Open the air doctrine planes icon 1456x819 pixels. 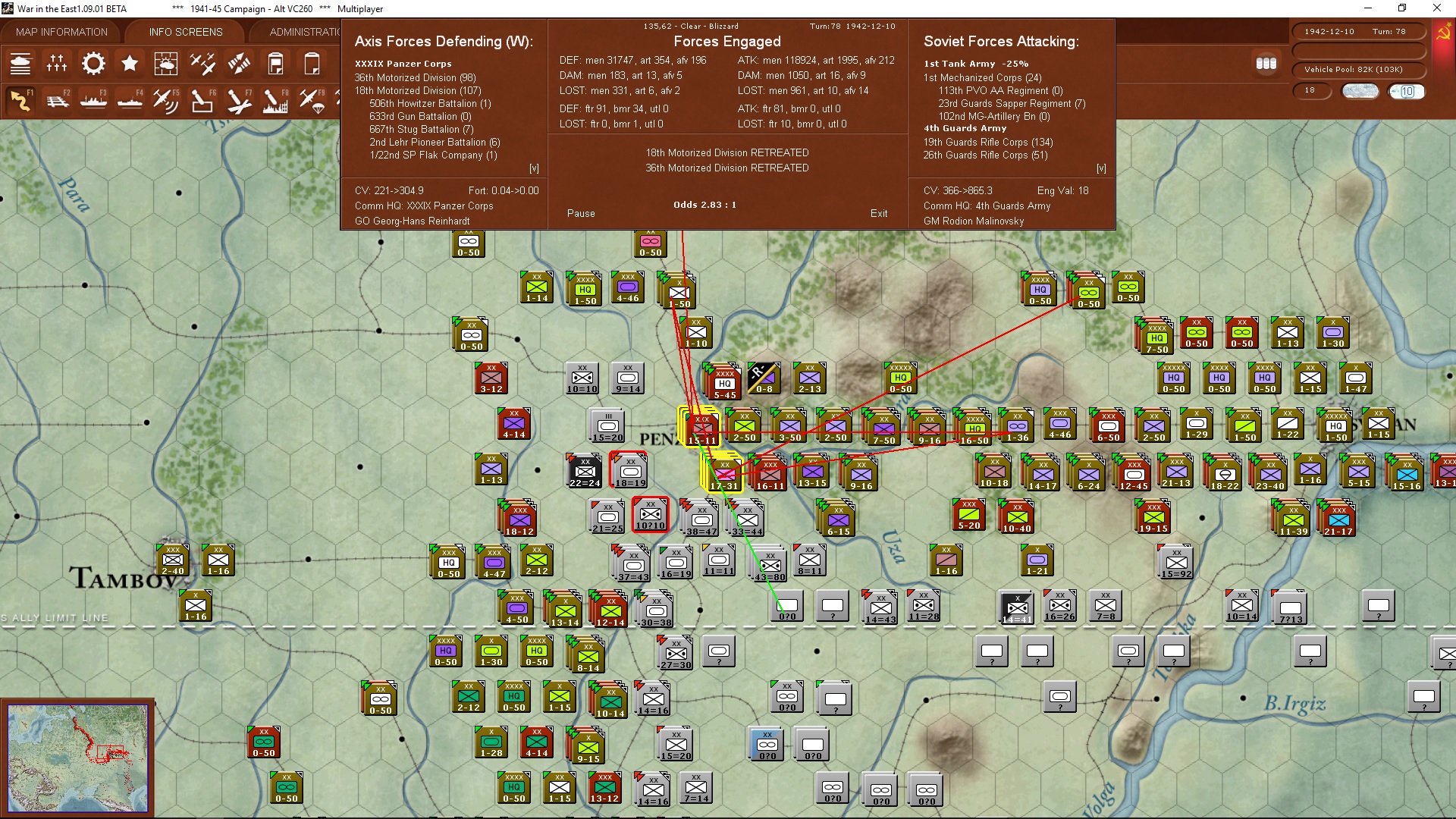tap(202, 64)
